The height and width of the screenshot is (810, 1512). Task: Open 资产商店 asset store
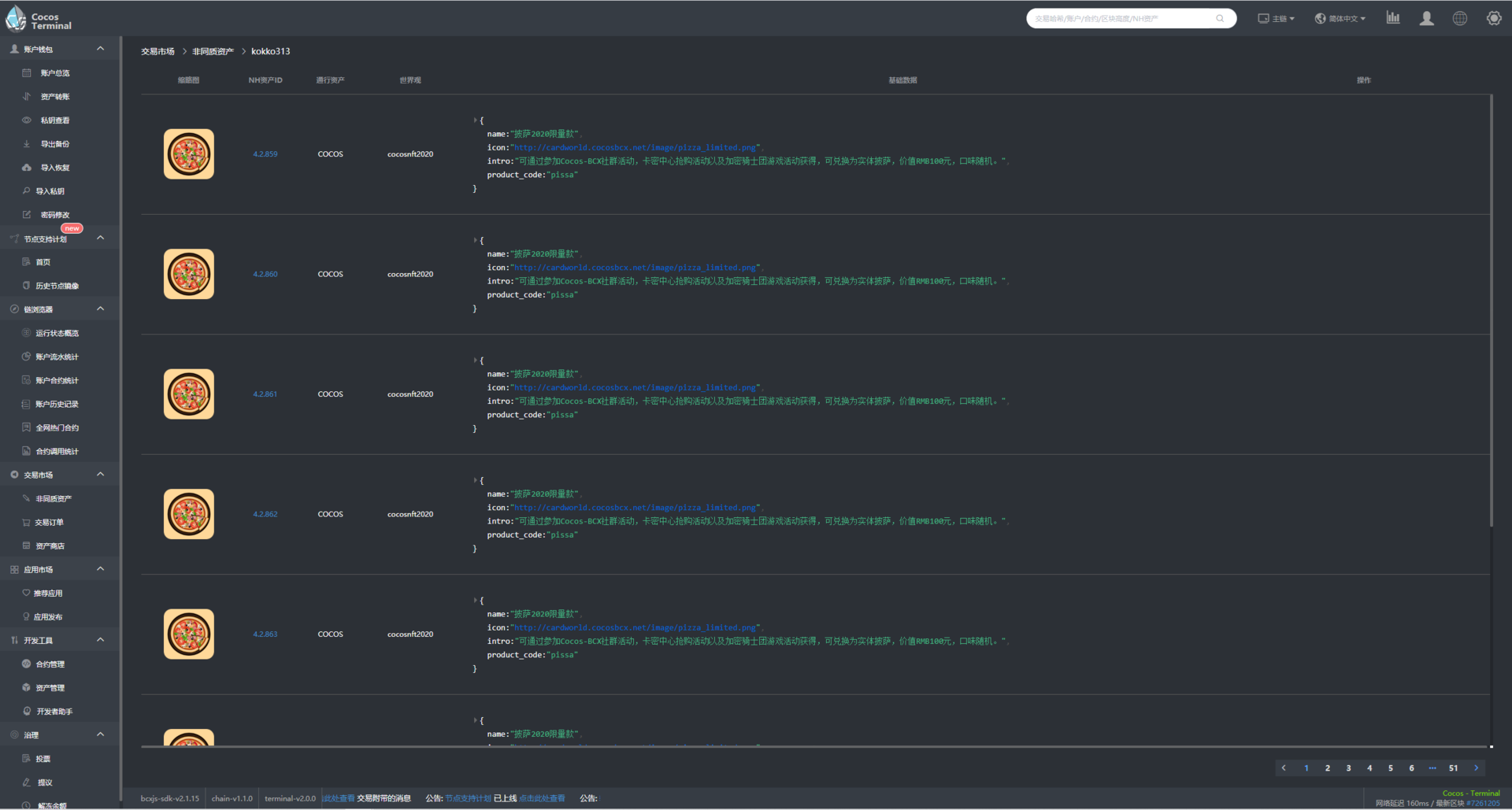click(x=50, y=546)
